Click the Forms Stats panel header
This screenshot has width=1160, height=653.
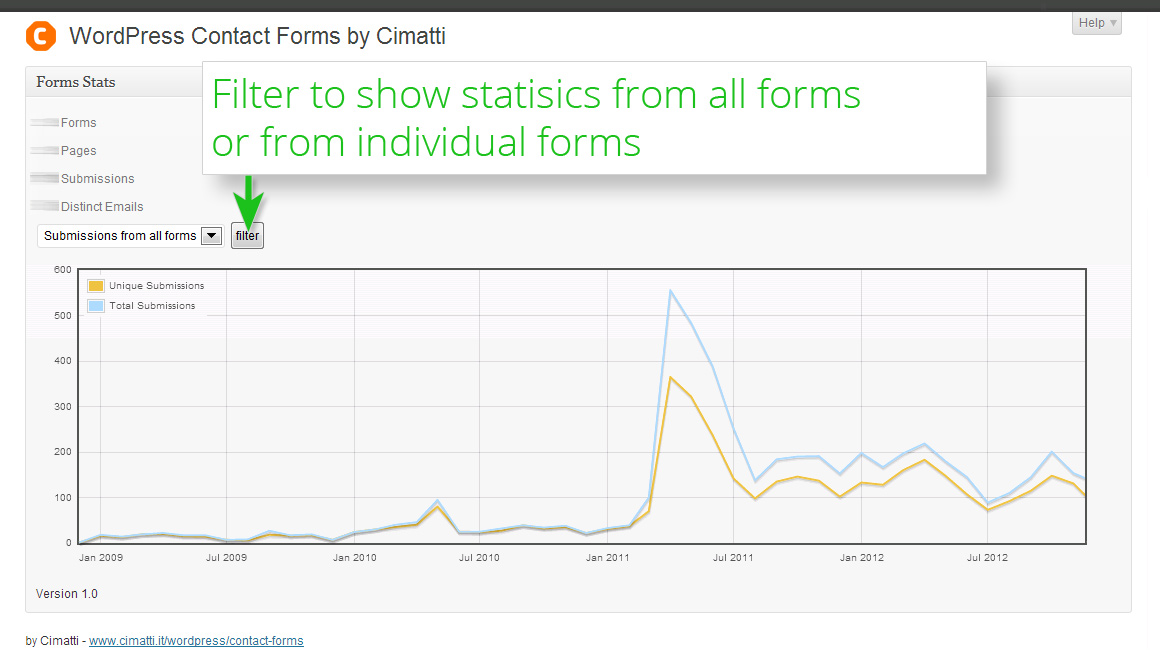75,82
